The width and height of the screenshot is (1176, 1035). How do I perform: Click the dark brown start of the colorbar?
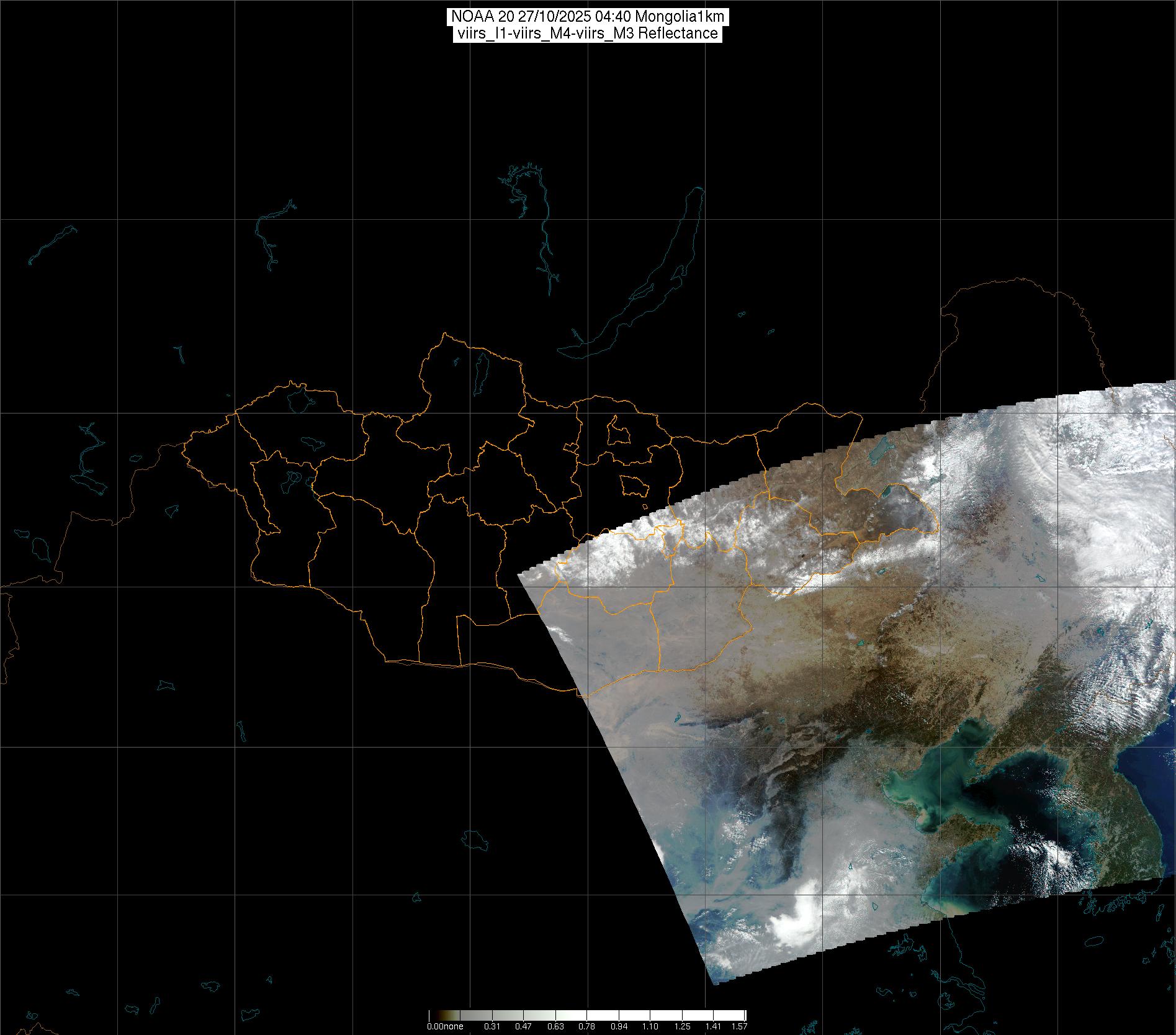[433, 1016]
